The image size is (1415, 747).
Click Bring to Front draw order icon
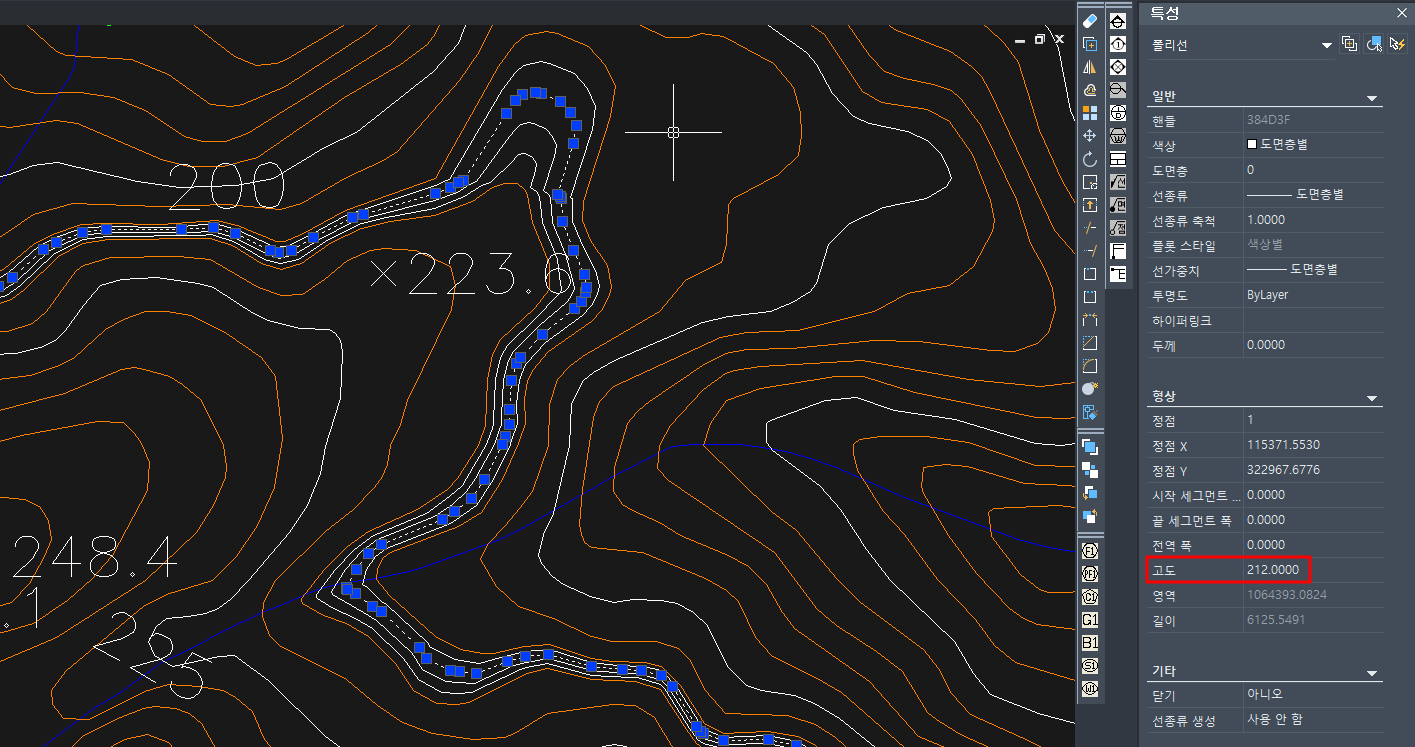point(1090,447)
